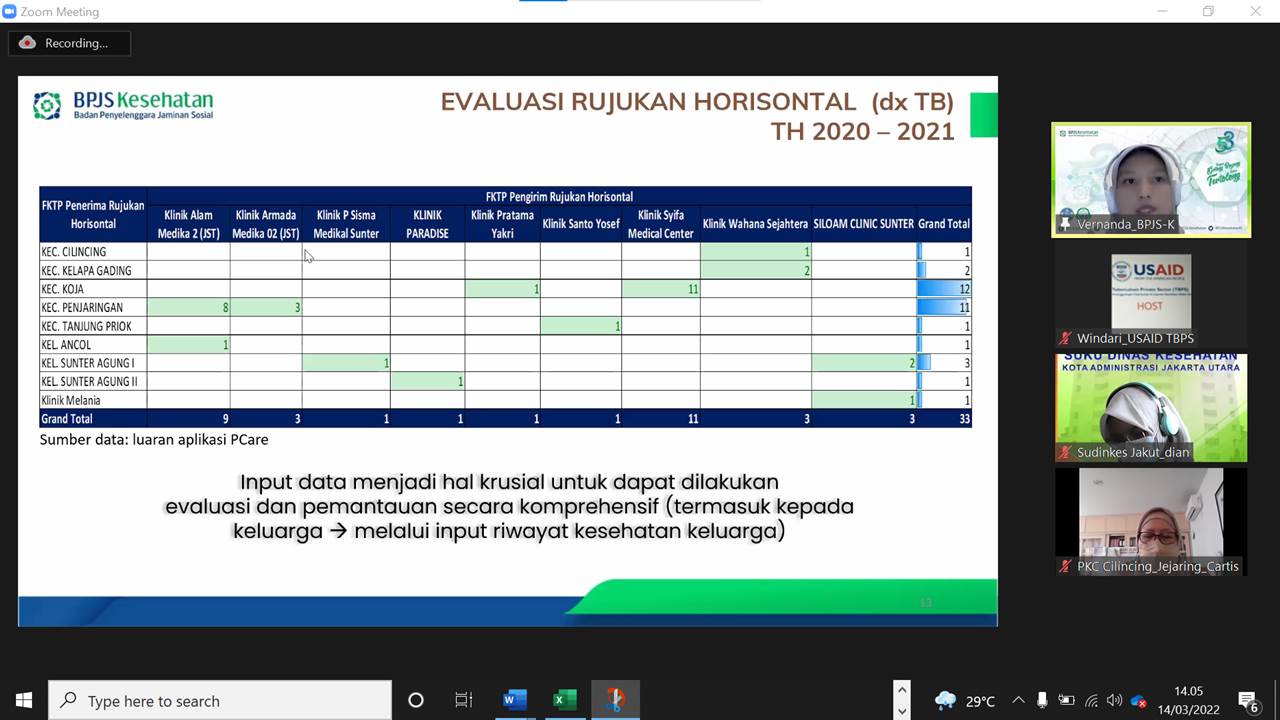
Task: Select Vernanda_BPJS-K video thumbnail
Action: point(1150,180)
